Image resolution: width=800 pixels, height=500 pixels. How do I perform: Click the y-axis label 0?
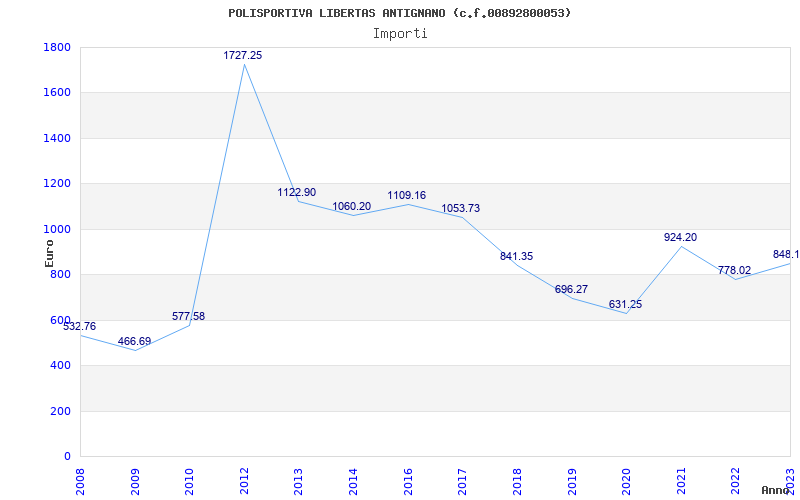[x=67, y=457]
